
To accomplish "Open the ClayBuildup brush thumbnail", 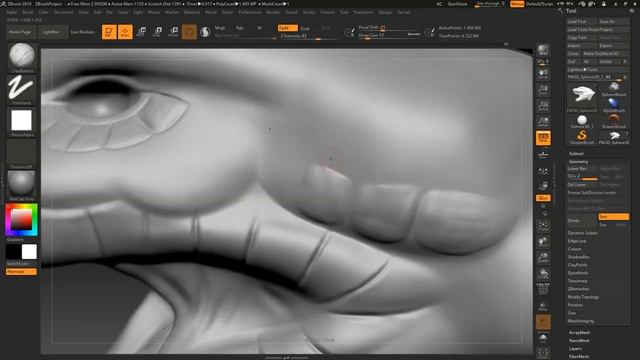I will (22, 58).
